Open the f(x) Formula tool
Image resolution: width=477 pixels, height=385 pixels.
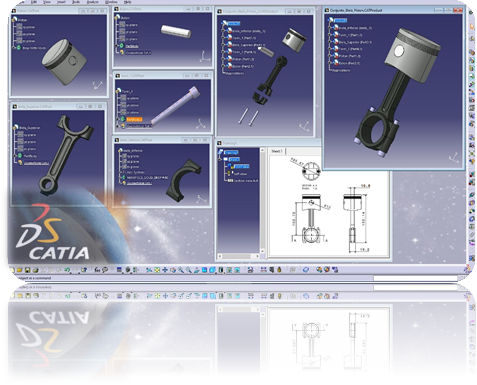[x=97, y=270]
